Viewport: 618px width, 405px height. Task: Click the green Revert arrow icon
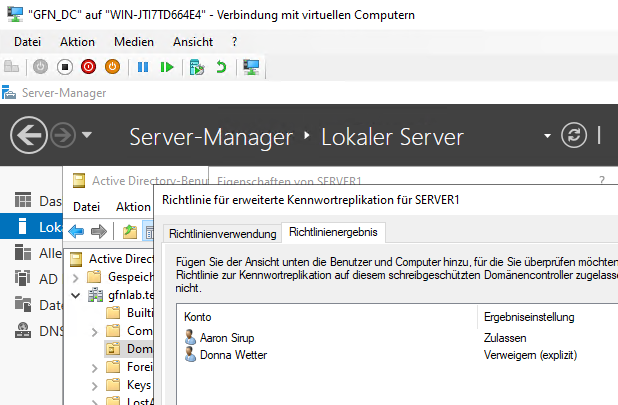point(220,67)
